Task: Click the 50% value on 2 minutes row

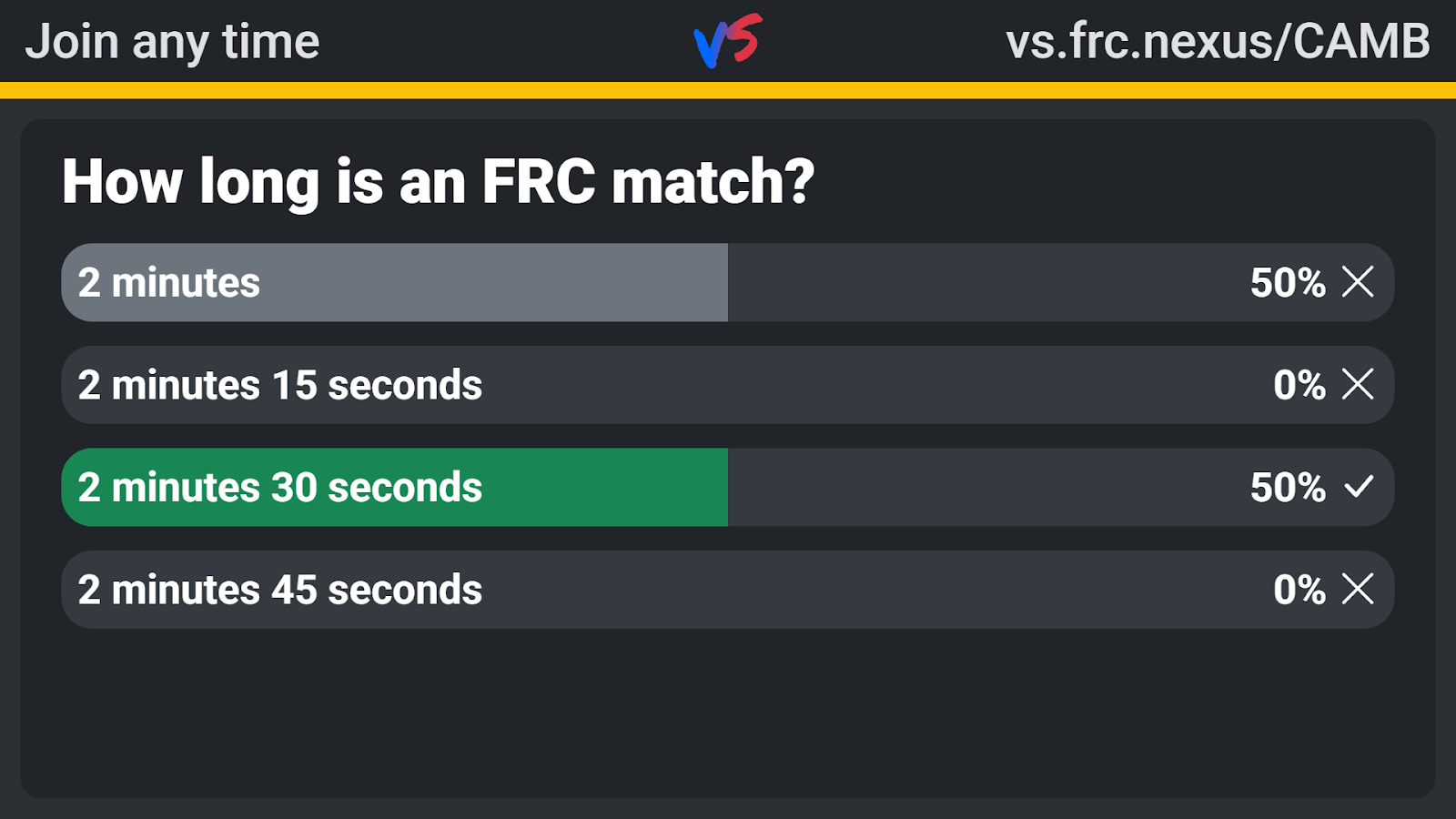Action: pos(1288,282)
